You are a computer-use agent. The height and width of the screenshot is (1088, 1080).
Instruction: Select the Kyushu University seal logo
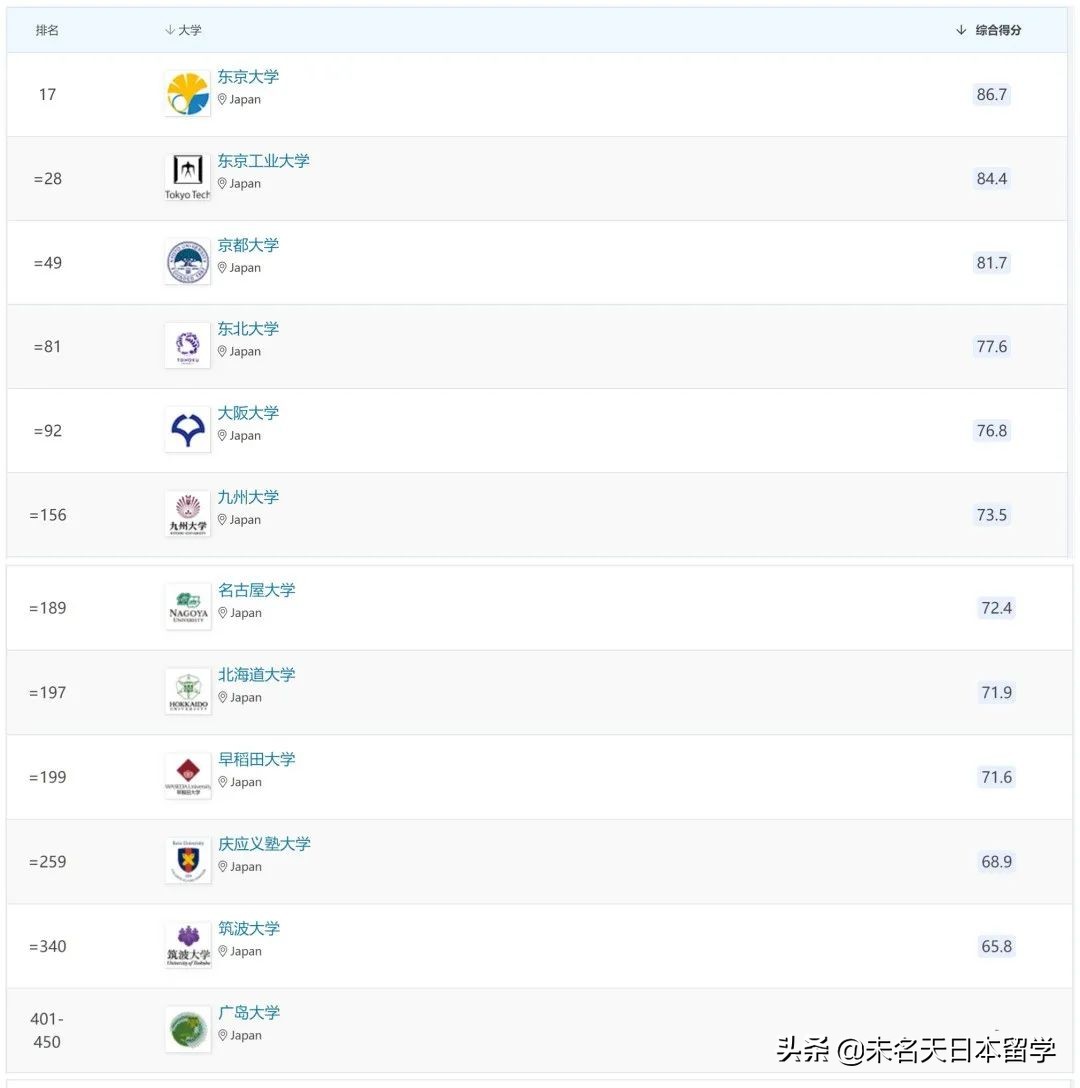[187, 514]
